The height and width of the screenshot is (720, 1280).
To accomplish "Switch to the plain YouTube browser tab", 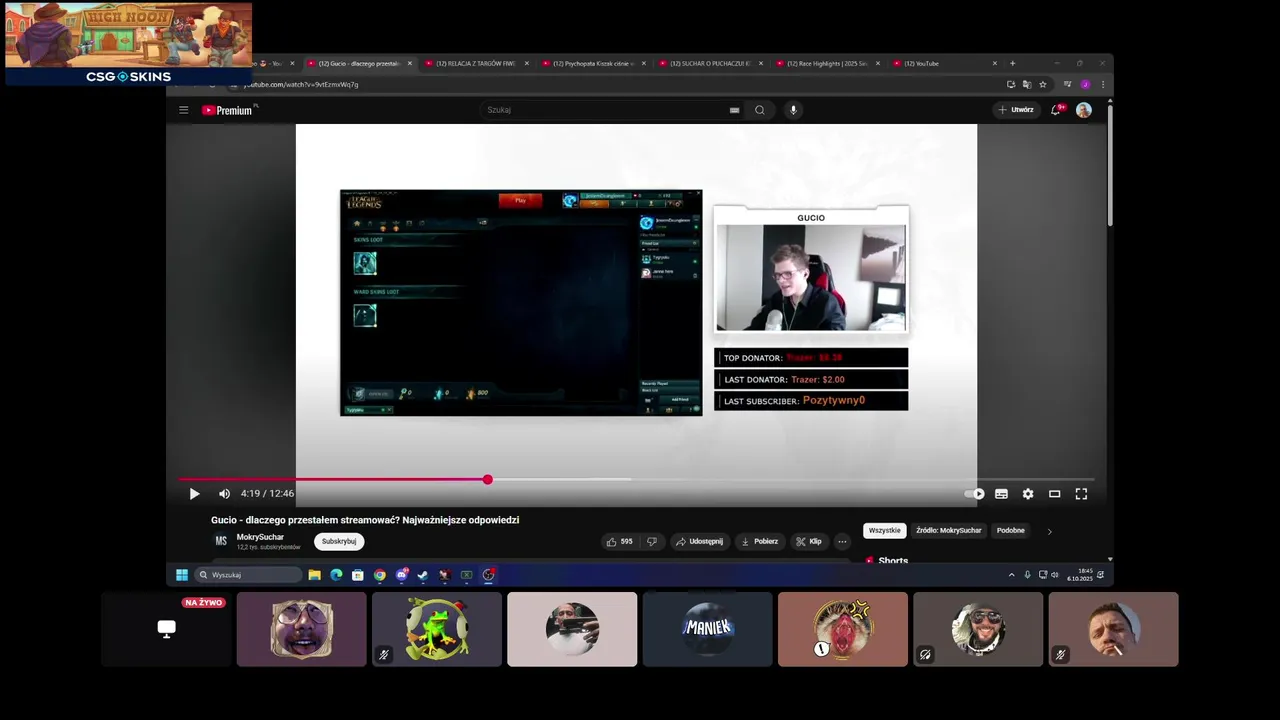I will point(943,63).
